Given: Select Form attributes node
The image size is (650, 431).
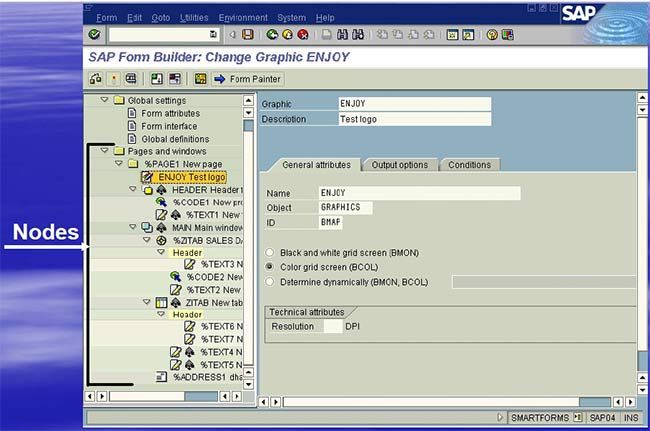Looking at the screenshot, I should (170, 113).
